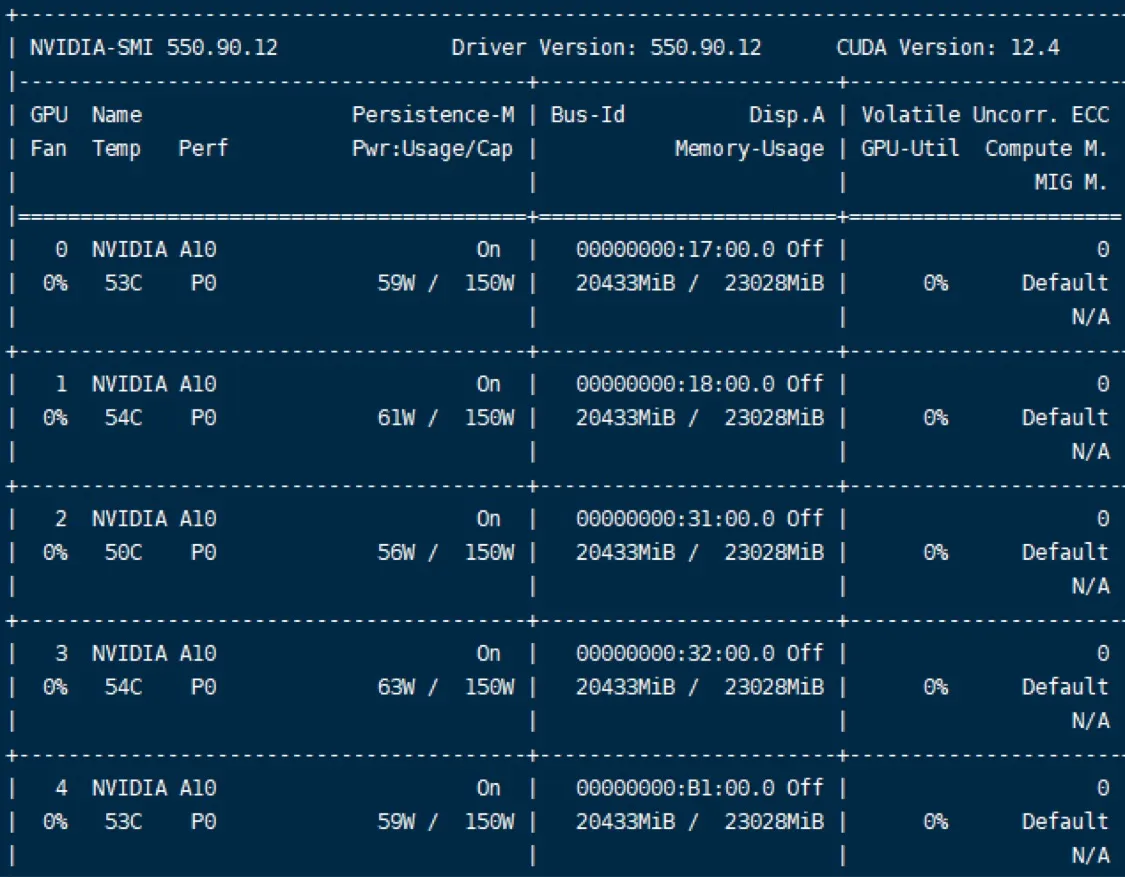Click the "CUDA Version: 12.4" text
The width and height of the screenshot is (1125, 877).
click(948, 47)
